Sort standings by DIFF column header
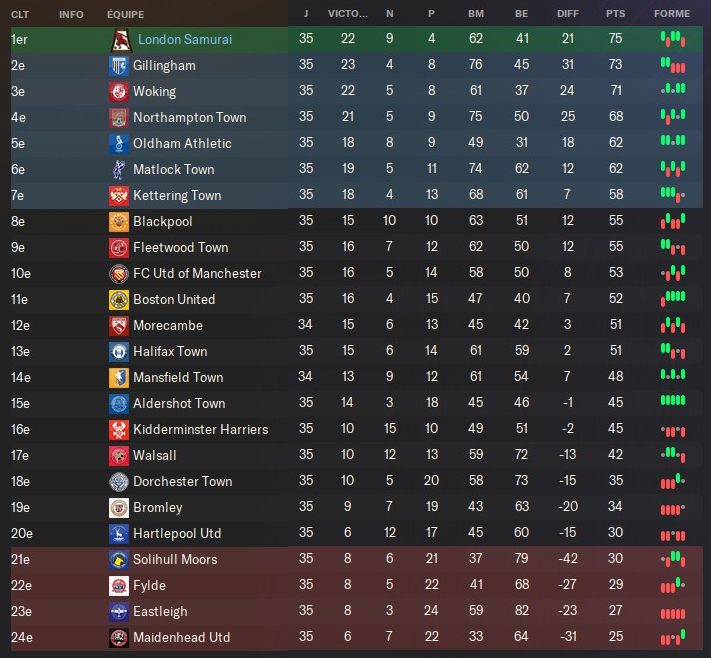 click(567, 15)
